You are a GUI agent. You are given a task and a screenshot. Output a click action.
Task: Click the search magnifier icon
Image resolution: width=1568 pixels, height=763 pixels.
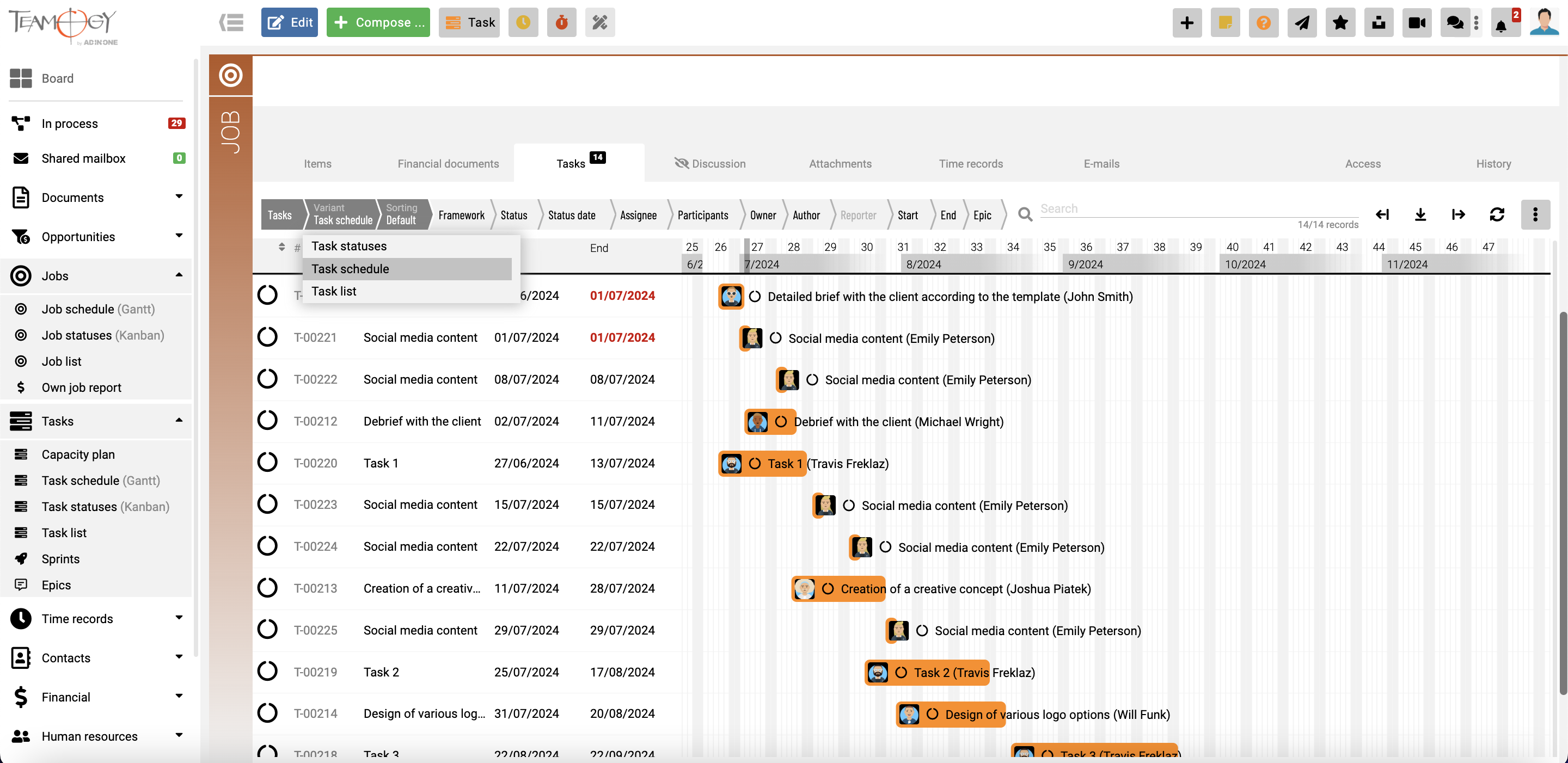[x=1025, y=214]
